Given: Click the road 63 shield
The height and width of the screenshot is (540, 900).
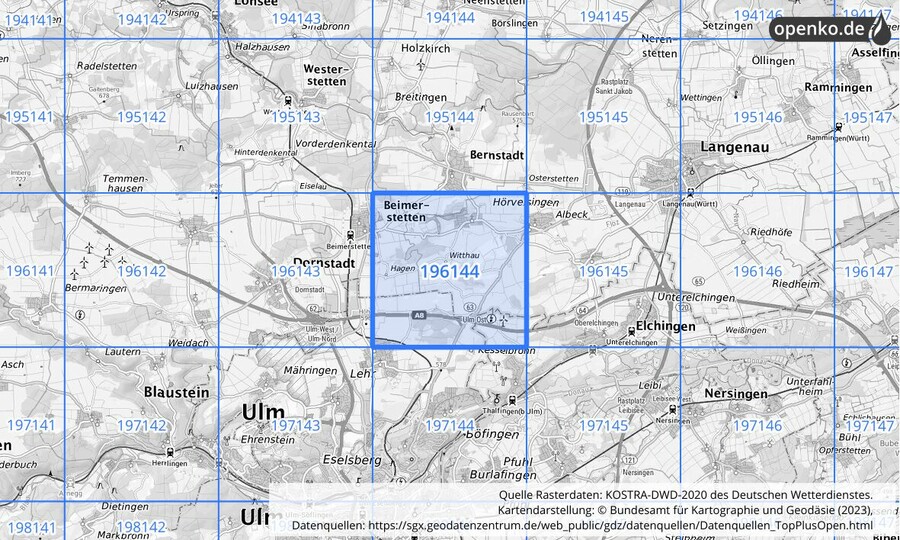Looking at the screenshot, I should click(470, 307).
